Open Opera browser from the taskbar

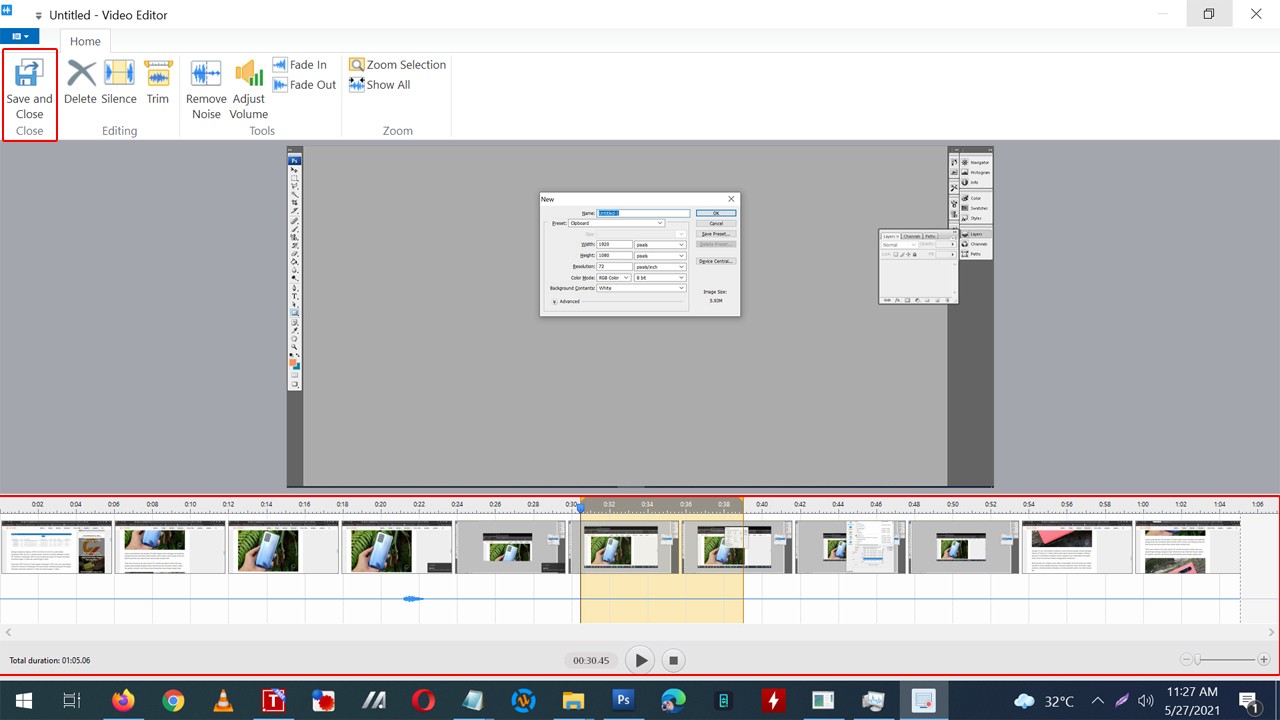[423, 700]
